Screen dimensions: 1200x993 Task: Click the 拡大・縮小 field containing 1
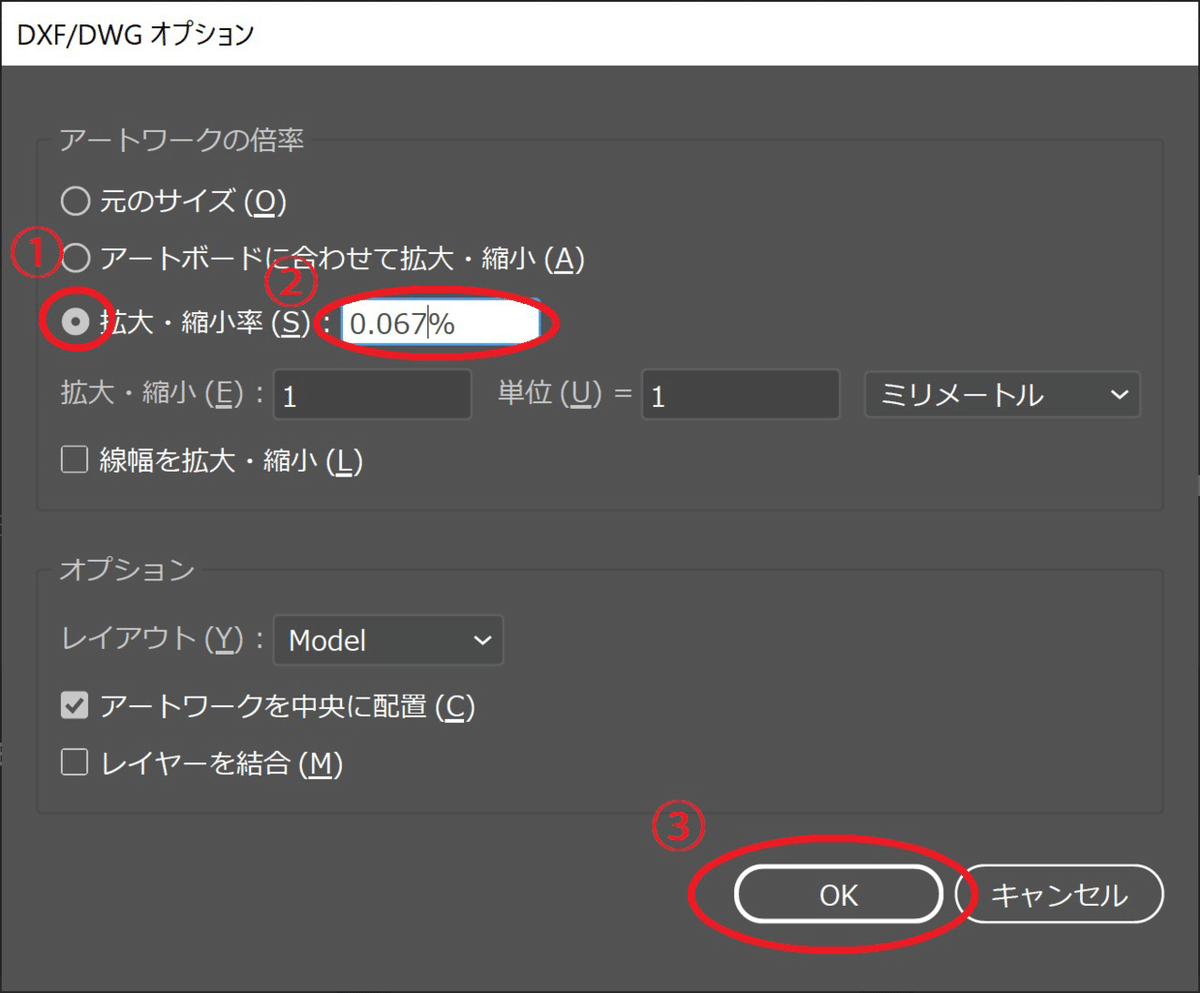pos(370,394)
